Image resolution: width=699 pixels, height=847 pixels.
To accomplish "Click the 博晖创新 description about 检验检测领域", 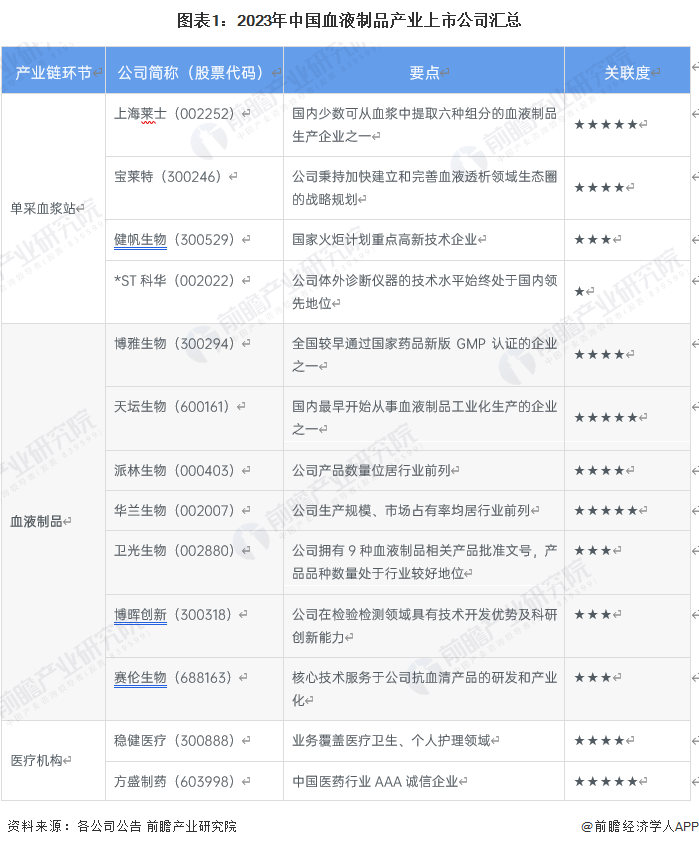I will [x=425, y=626].
